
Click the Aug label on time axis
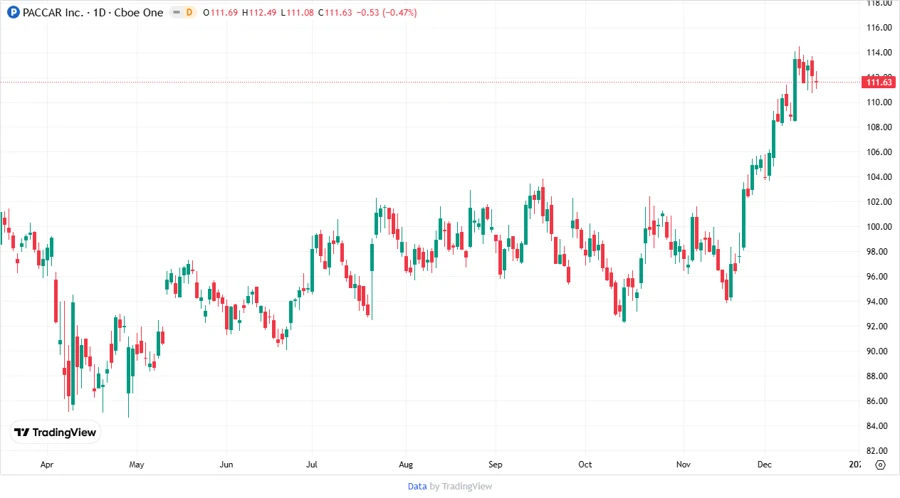click(406, 465)
